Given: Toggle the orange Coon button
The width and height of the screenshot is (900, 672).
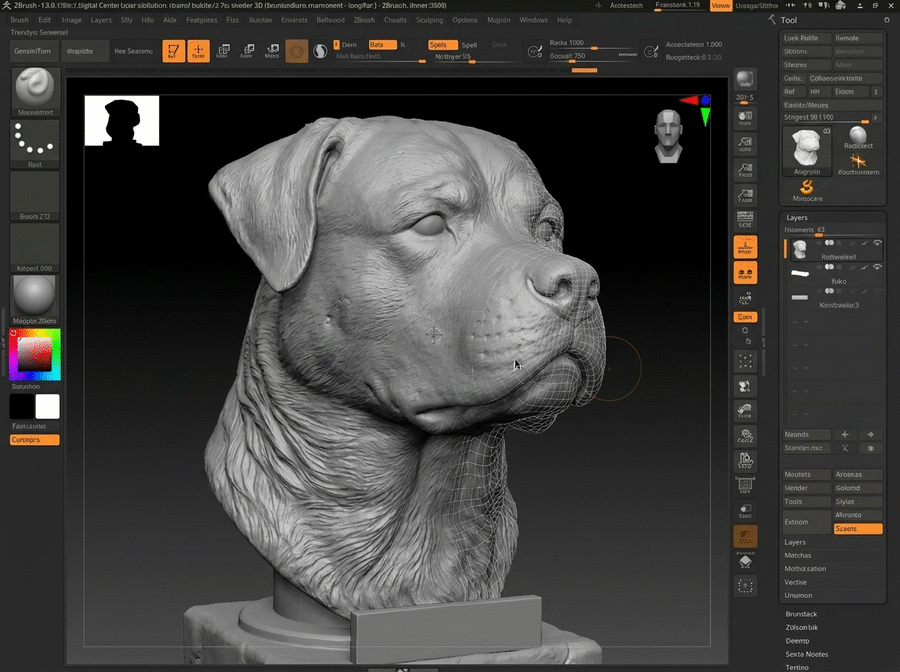Looking at the screenshot, I should [745, 317].
